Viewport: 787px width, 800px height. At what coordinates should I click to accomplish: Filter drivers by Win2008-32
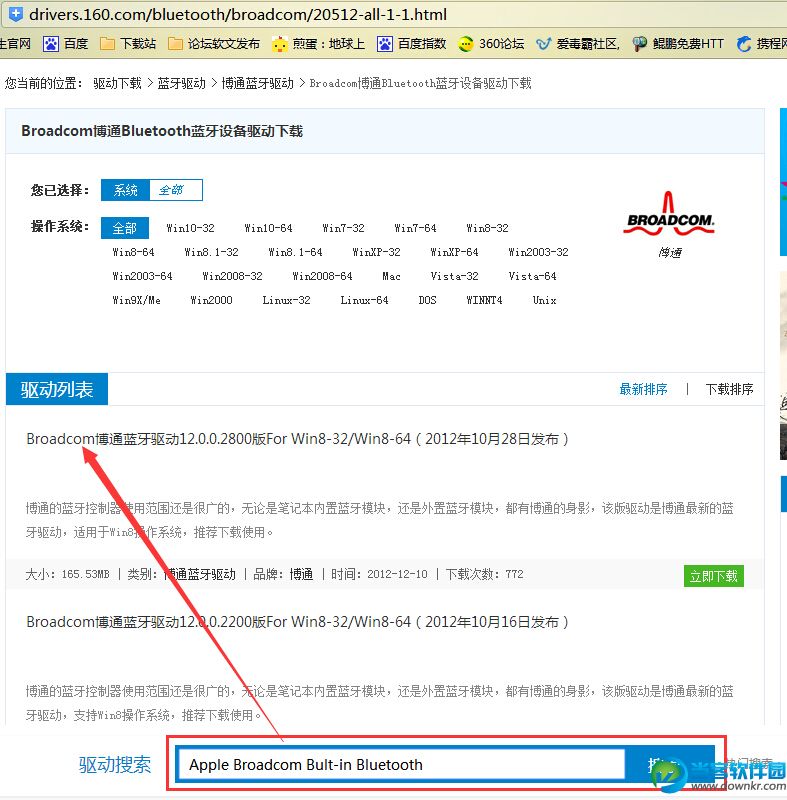(232, 276)
